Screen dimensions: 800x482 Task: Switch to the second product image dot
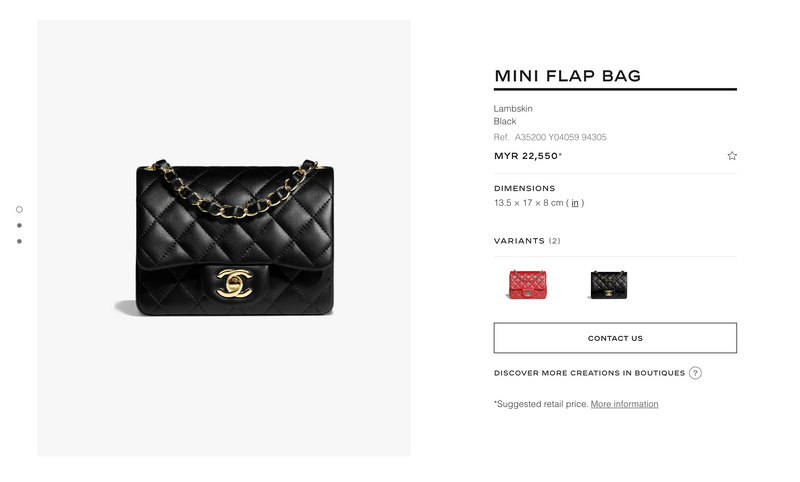[19, 225]
